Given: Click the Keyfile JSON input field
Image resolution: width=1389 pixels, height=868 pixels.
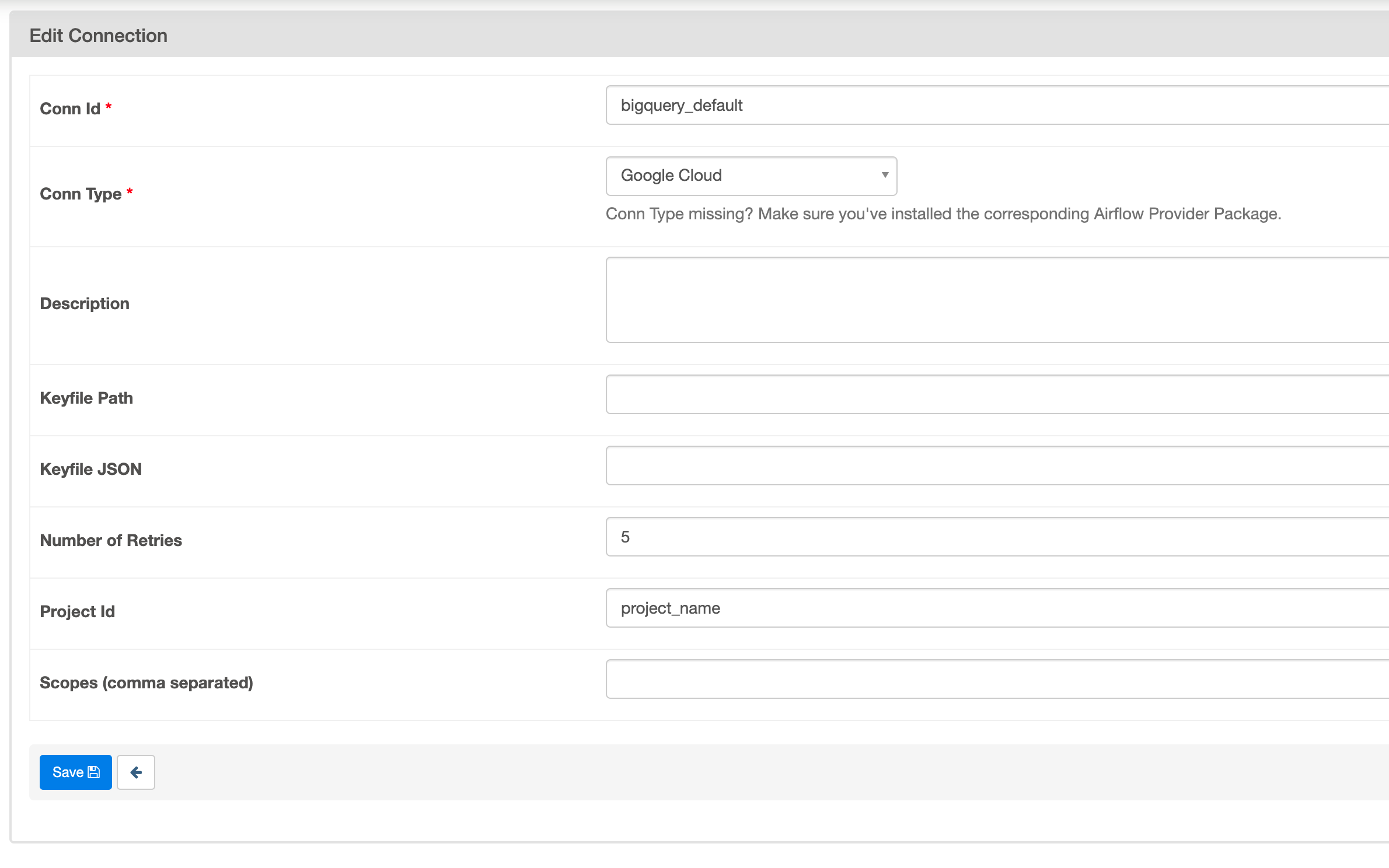Looking at the screenshot, I should pos(997,466).
